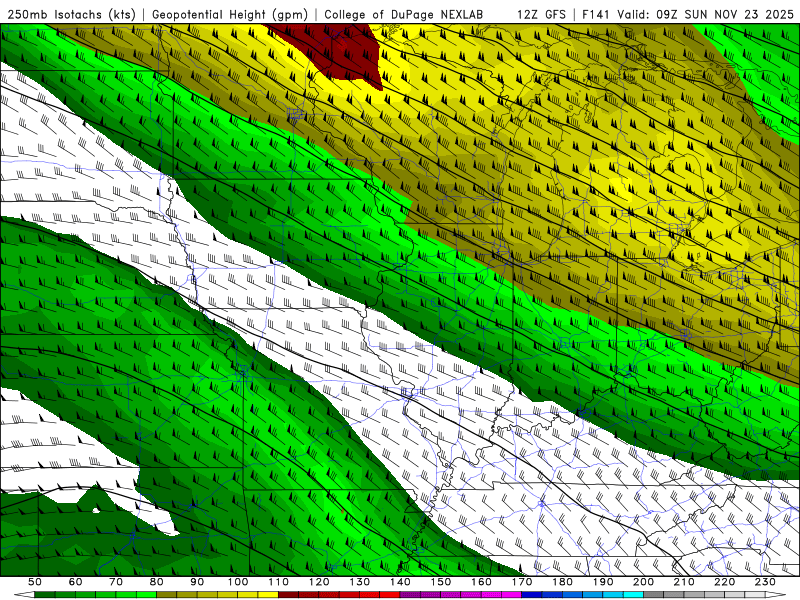Click the 'F141' forecast hour label
This screenshot has height=600, width=800.
coord(596,14)
